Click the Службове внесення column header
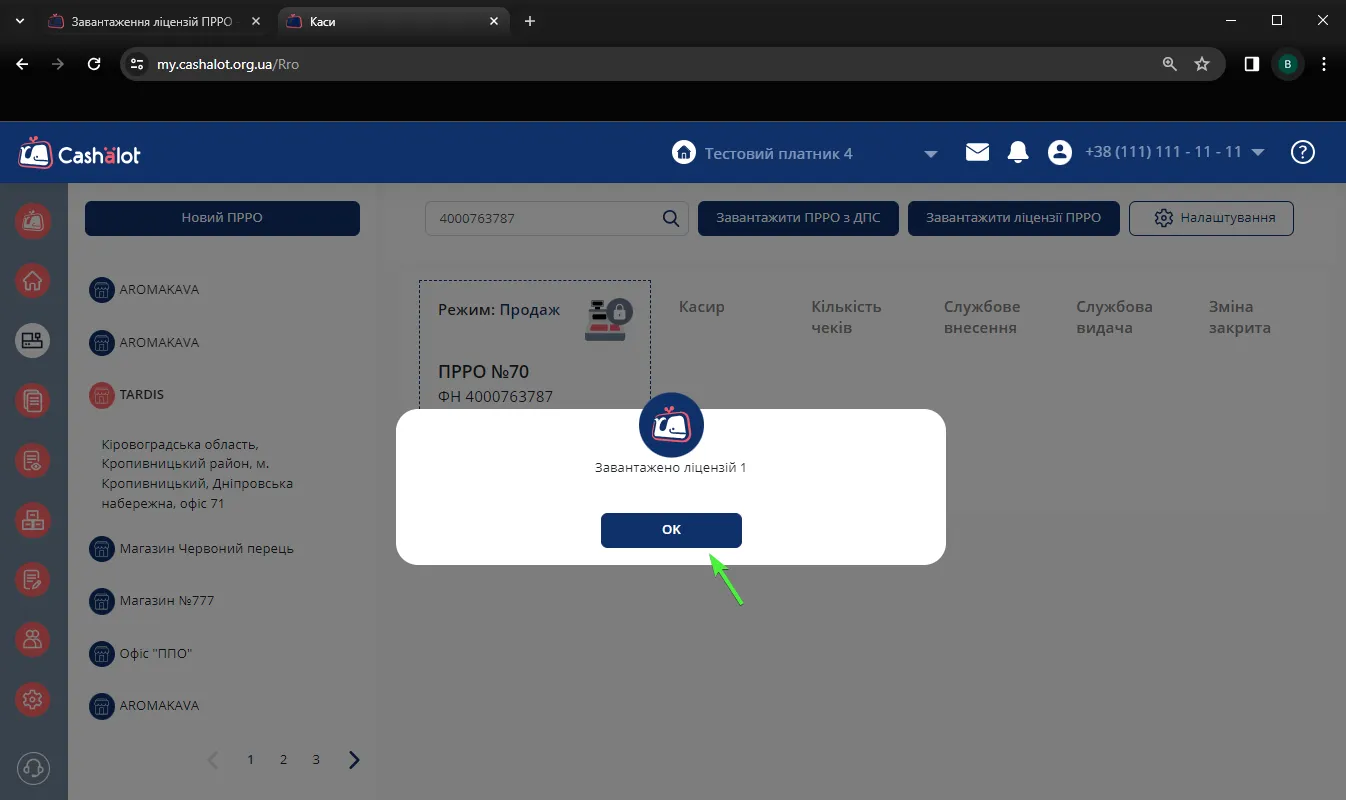Viewport: 1346px width, 800px height. (982, 317)
